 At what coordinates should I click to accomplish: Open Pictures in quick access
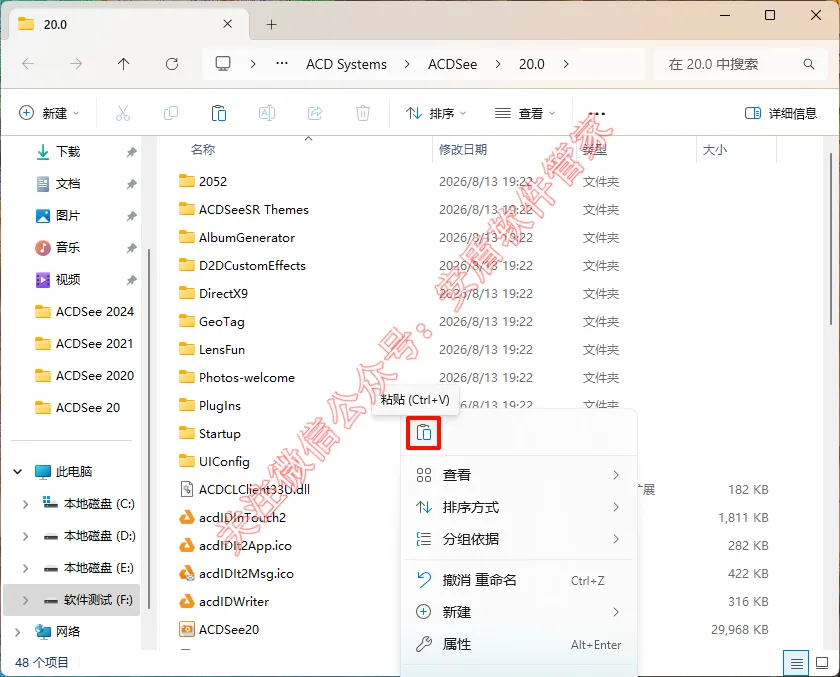(x=68, y=216)
